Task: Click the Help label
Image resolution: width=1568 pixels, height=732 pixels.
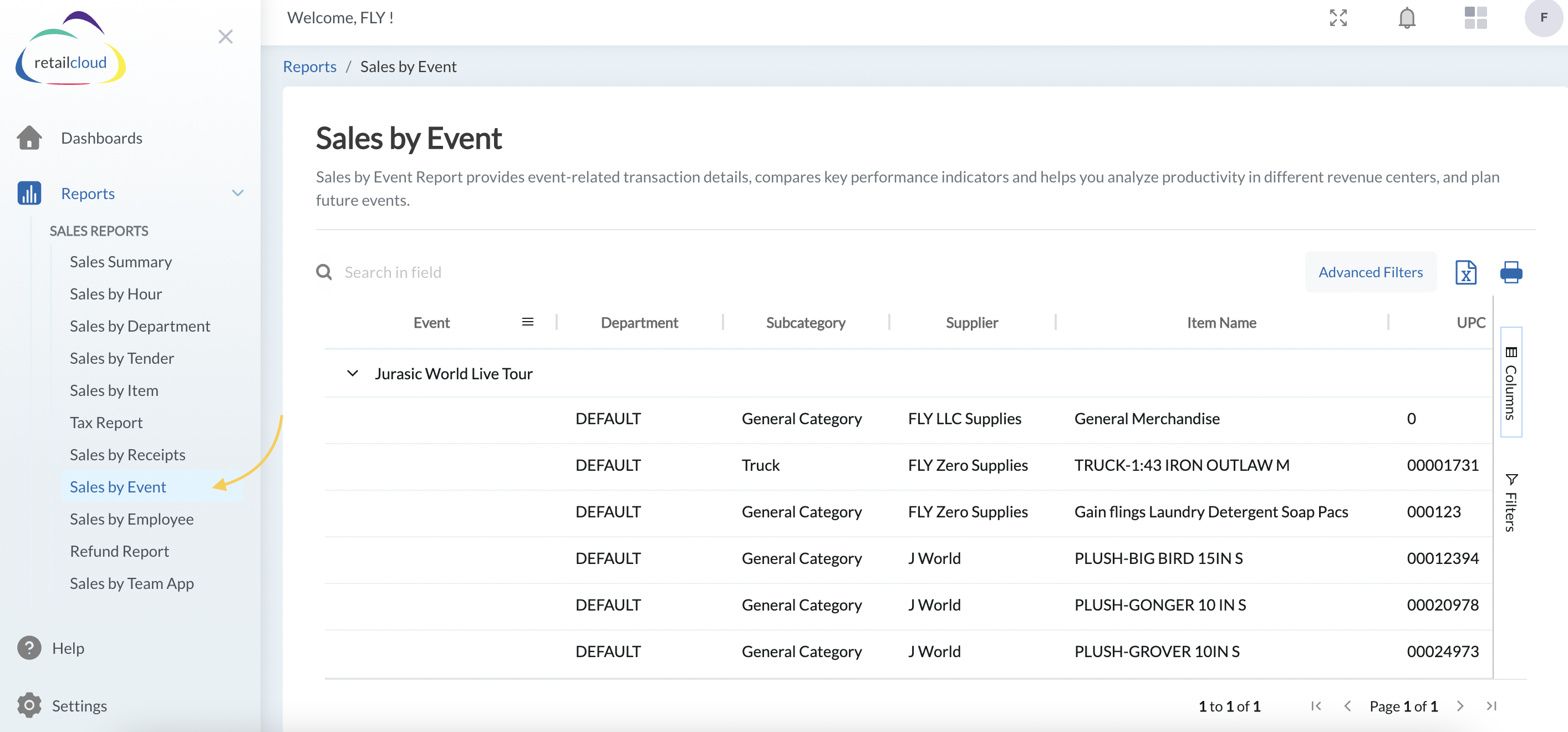Action: pos(68,649)
